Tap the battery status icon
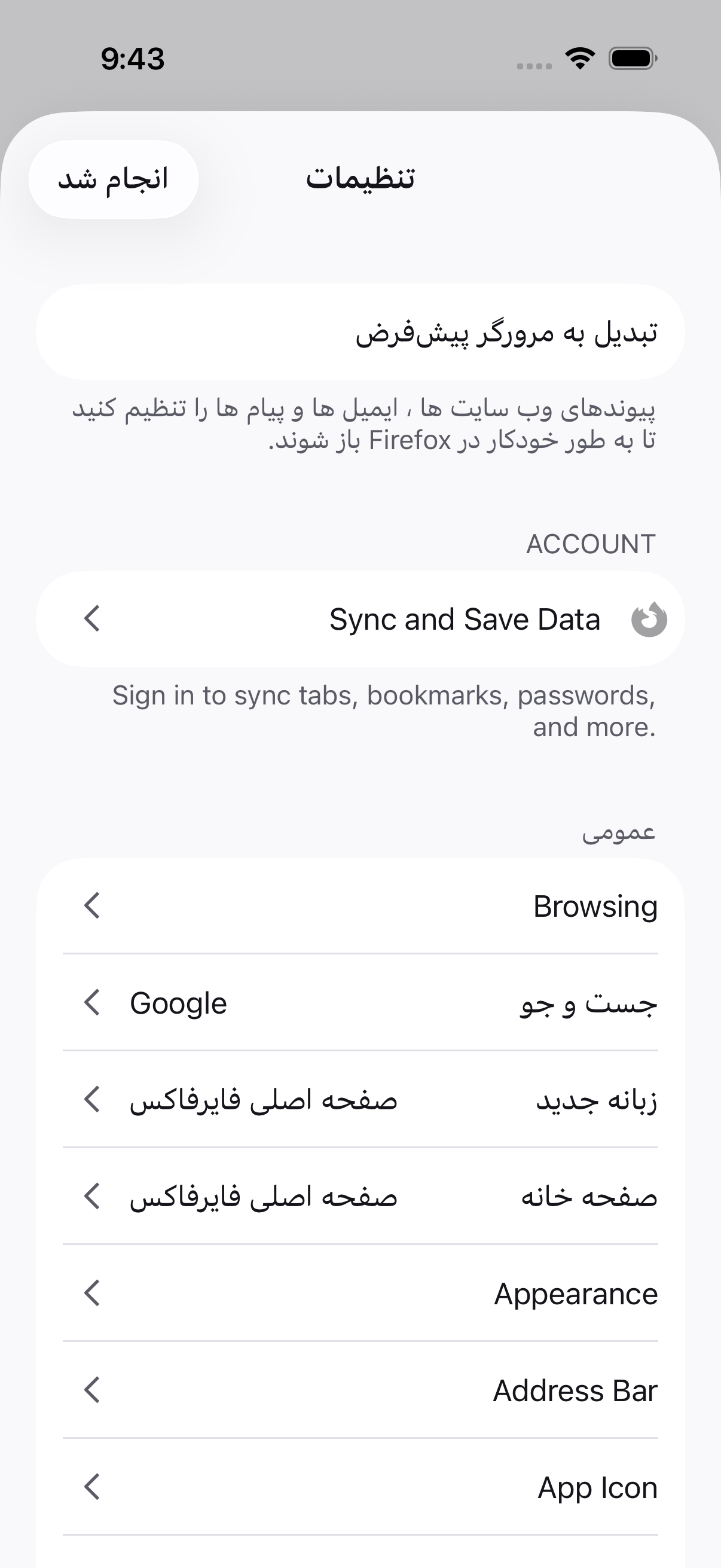The image size is (721, 1568). [x=633, y=59]
